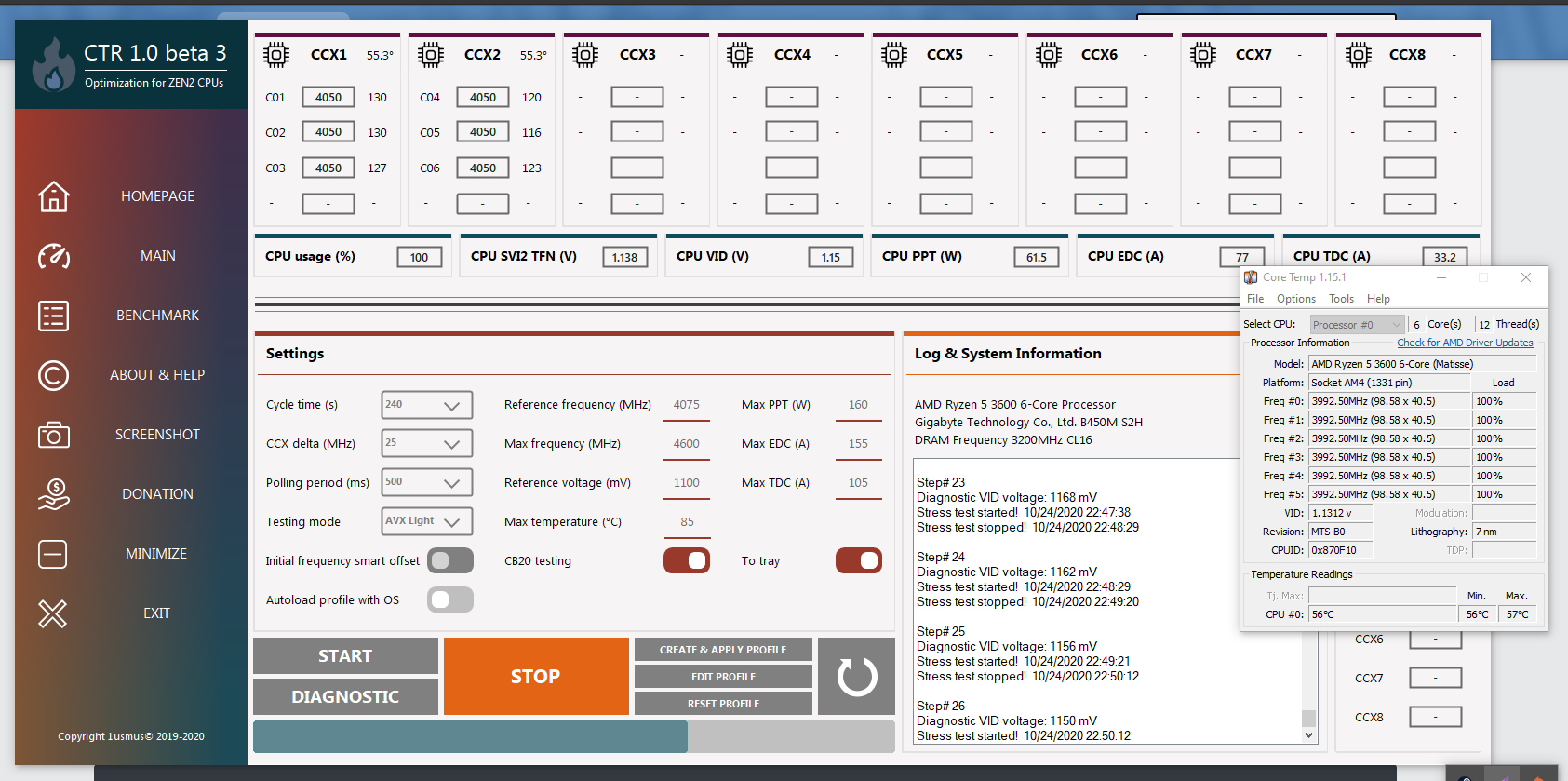Click the CCX7 chip icon
Viewport: 1568px width, 781px height.
(x=1202, y=55)
